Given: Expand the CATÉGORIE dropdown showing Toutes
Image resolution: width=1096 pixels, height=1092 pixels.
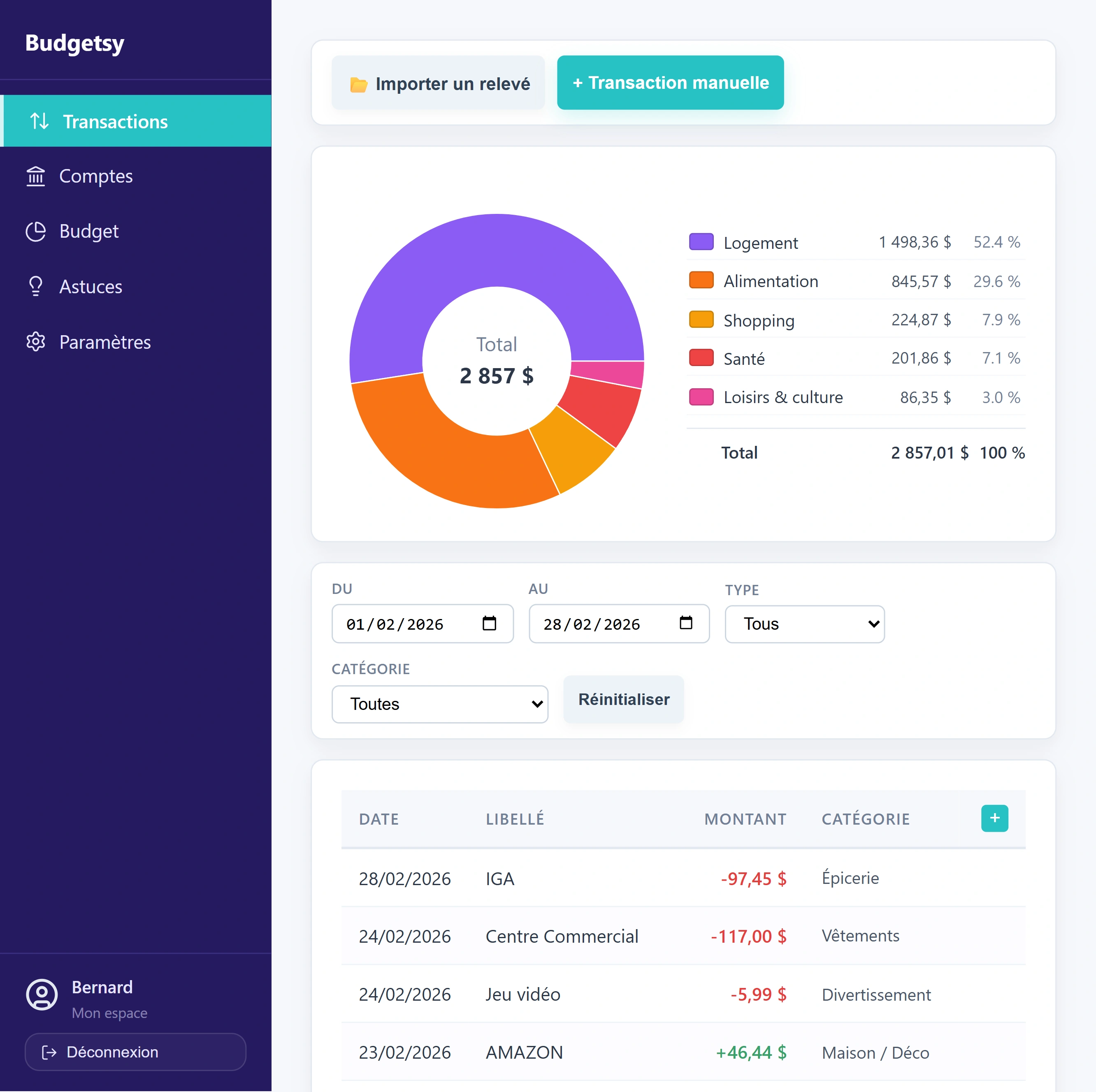Looking at the screenshot, I should pyautogui.click(x=440, y=704).
